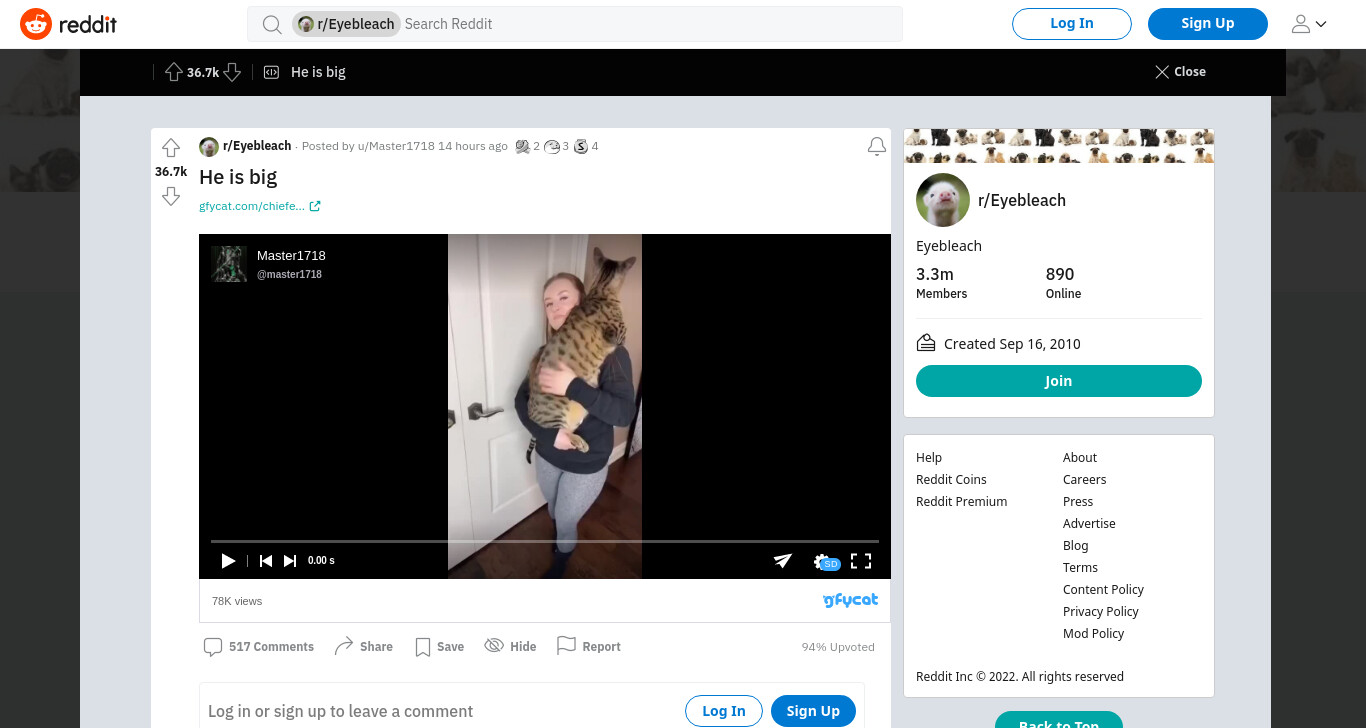The width and height of the screenshot is (1366, 728).
Task: Click the gfycat logo
Action: [850, 600]
